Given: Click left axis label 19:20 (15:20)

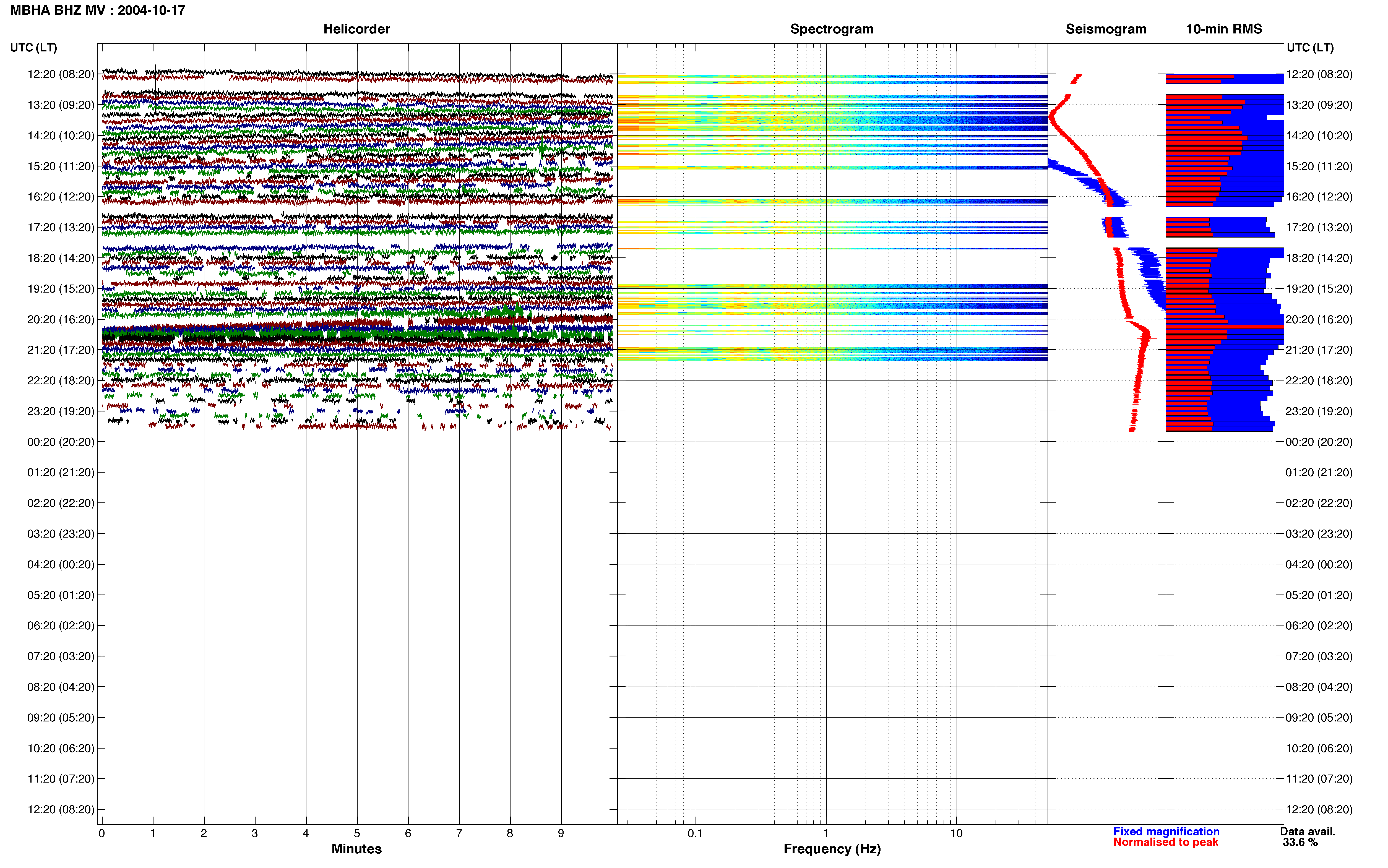Looking at the screenshot, I should point(61,289).
